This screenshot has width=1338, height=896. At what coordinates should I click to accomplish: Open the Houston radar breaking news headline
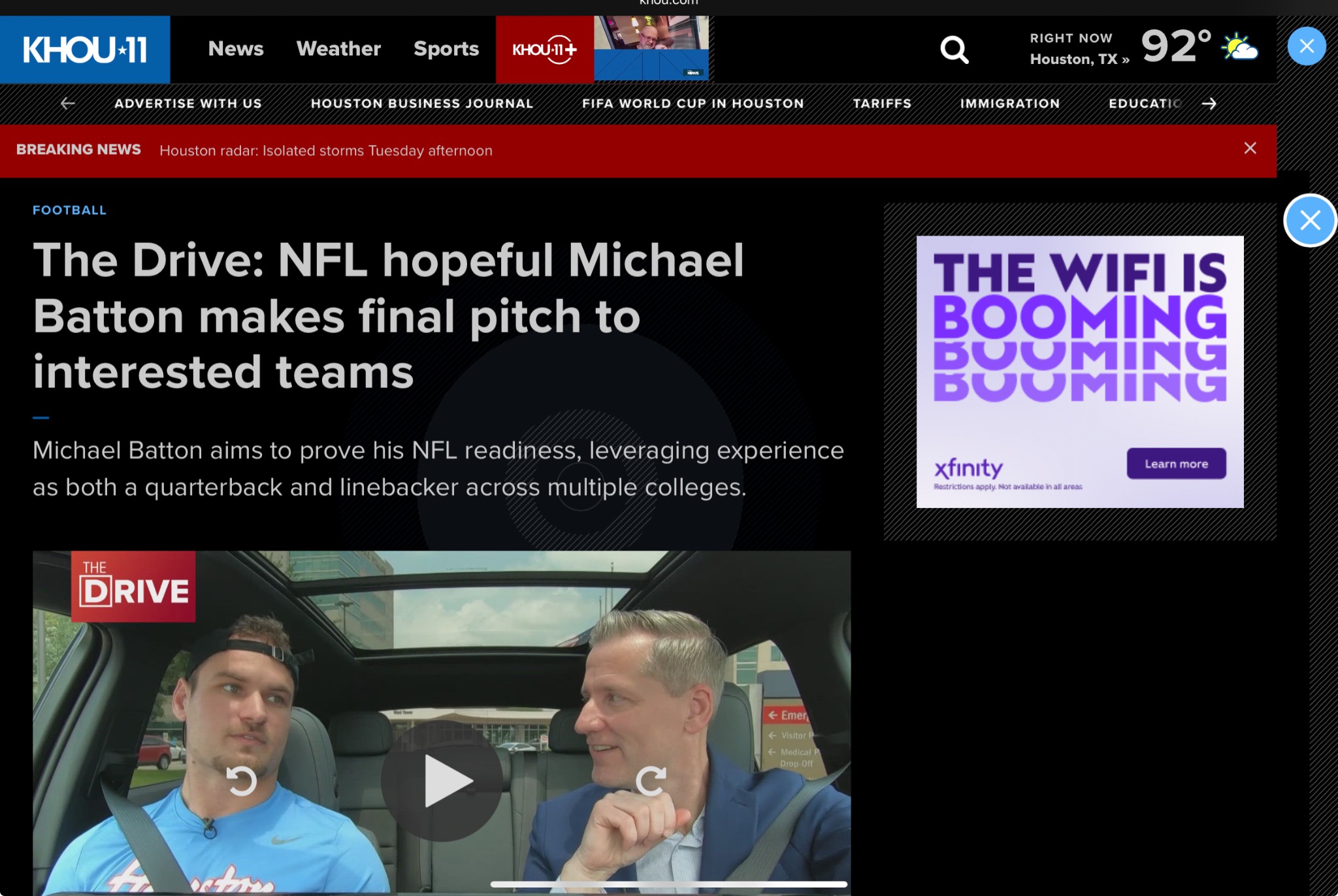[x=326, y=151]
